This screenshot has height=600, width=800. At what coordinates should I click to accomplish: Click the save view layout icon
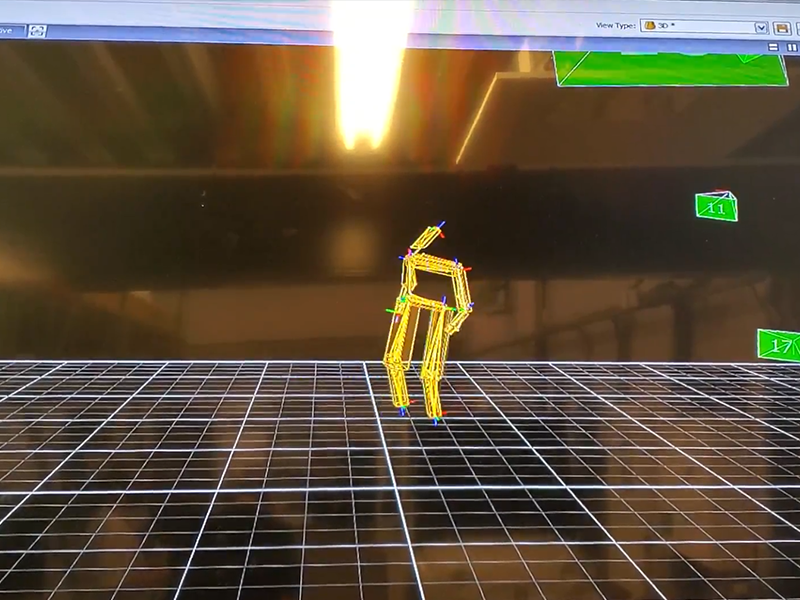point(781,28)
